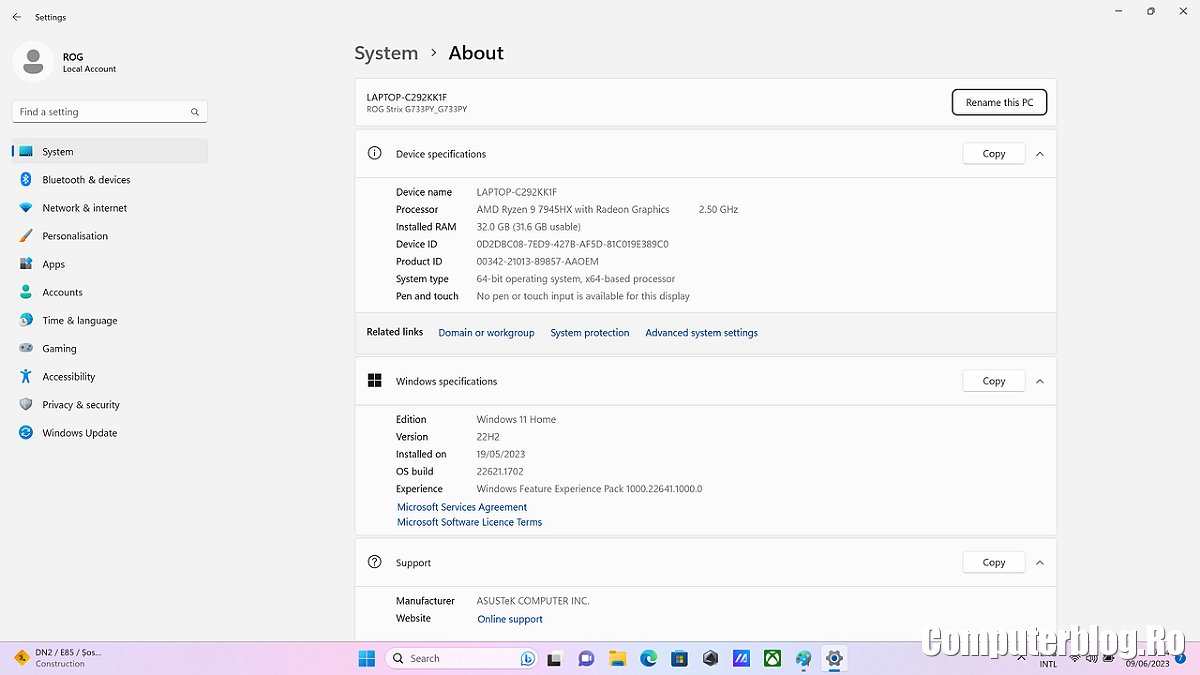Copy the Device specifications
Viewport: 1200px width, 675px height.
tap(993, 154)
